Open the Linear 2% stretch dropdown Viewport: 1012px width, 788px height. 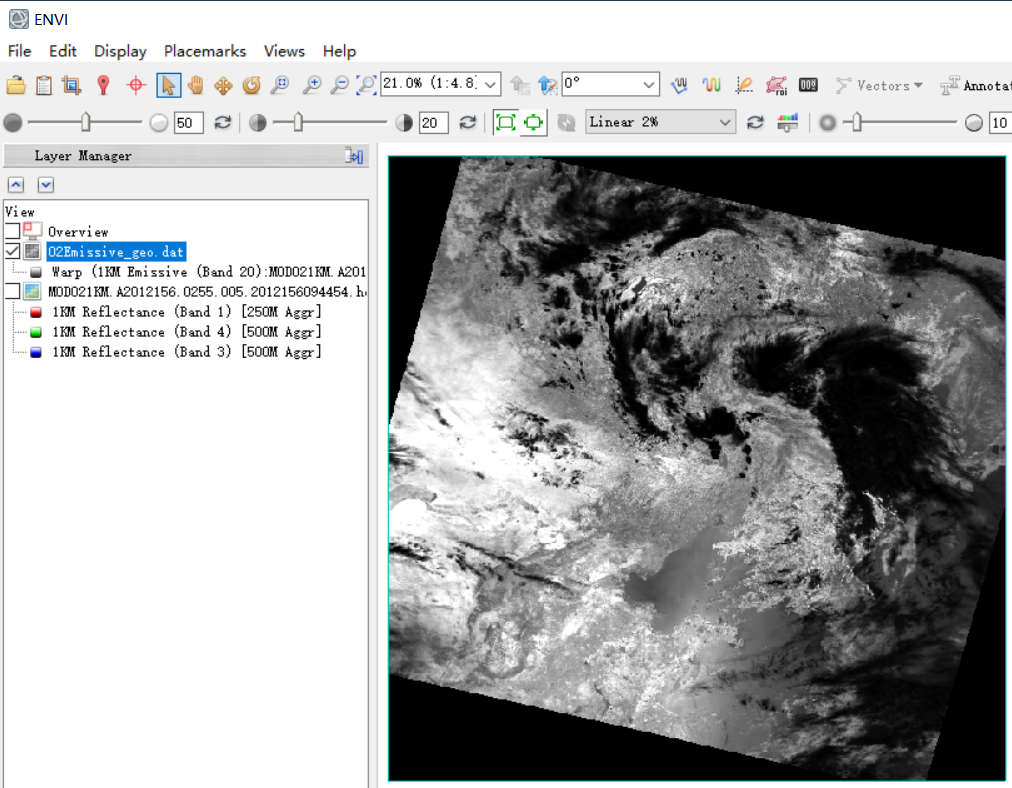point(725,123)
